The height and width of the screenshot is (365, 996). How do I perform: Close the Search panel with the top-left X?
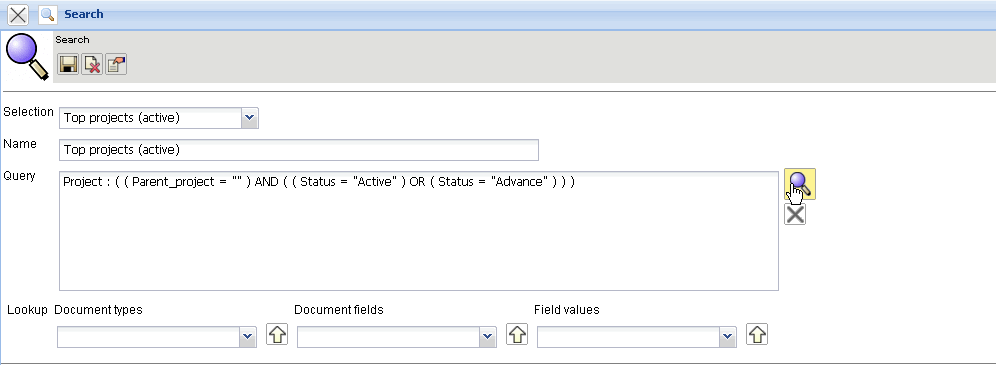[18, 14]
